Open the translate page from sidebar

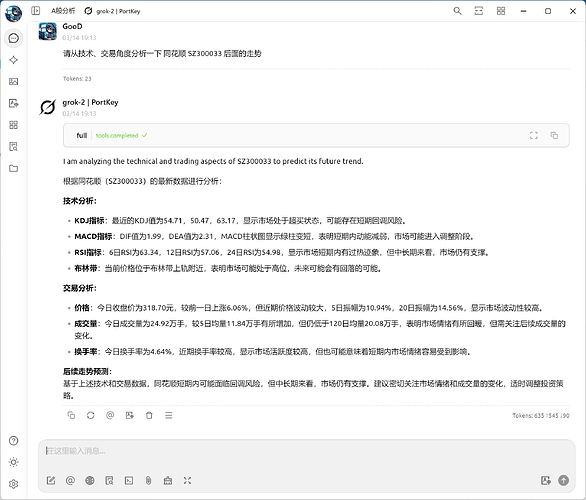[x=13, y=103]
